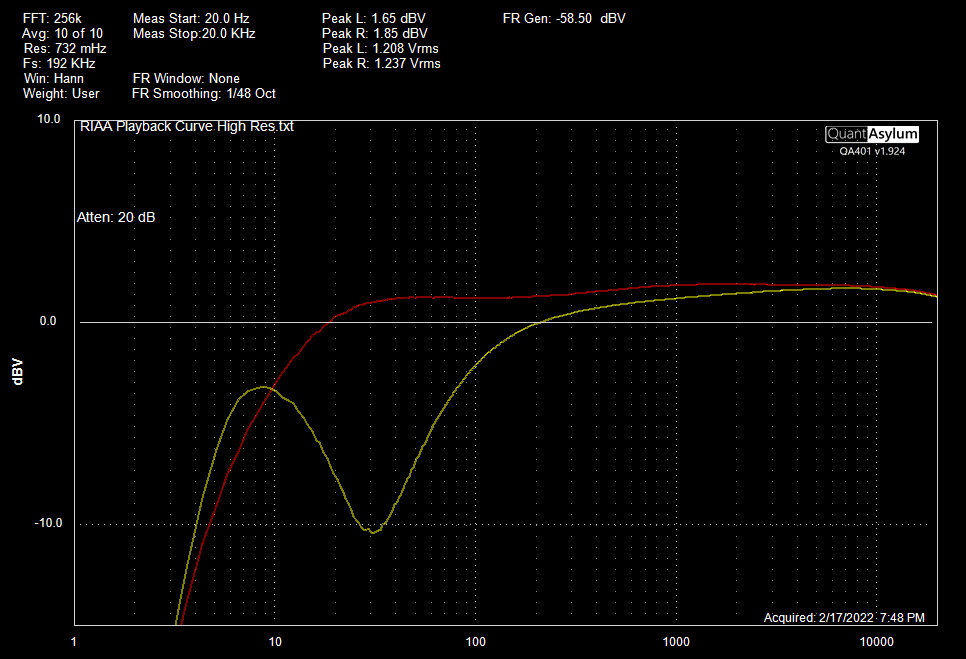Image resolution: width=966 pixels, height=659 pixels.
Task: Click 'RIAA Playback Curve High Res.txt' label
Action: pyautogui.click(x=187, y=126)
